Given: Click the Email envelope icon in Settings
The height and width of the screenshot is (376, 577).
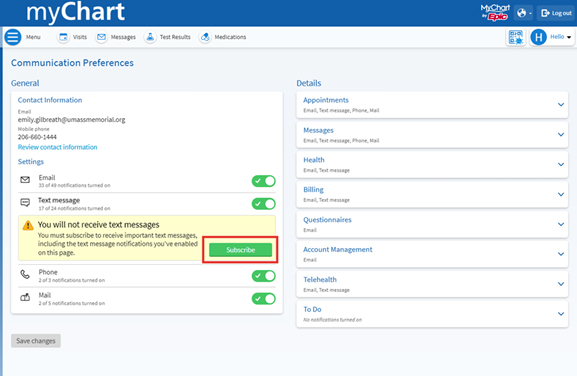Looking at the screenshot, I should [25, 180].
